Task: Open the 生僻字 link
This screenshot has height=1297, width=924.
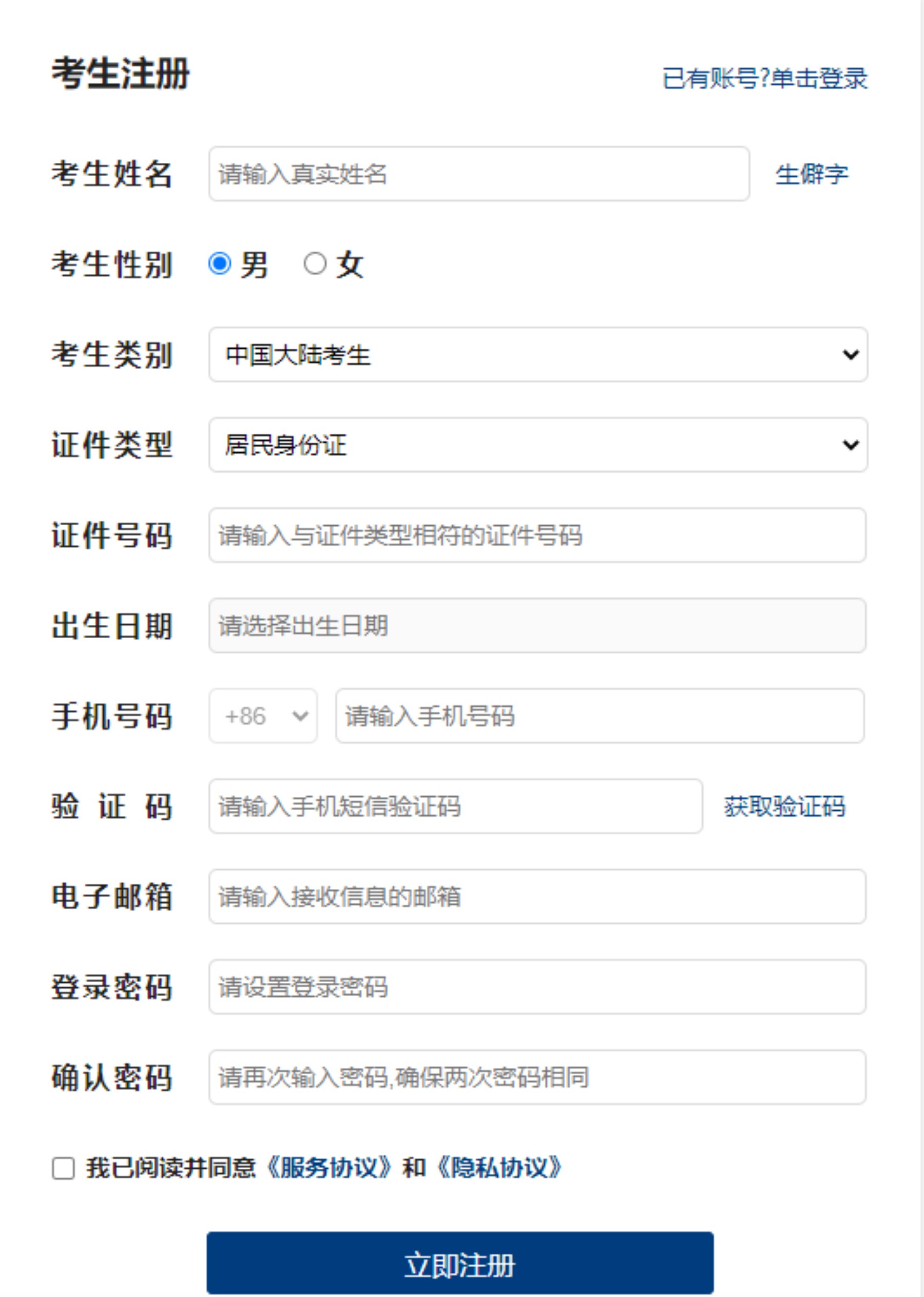Action: pos(812,174)
